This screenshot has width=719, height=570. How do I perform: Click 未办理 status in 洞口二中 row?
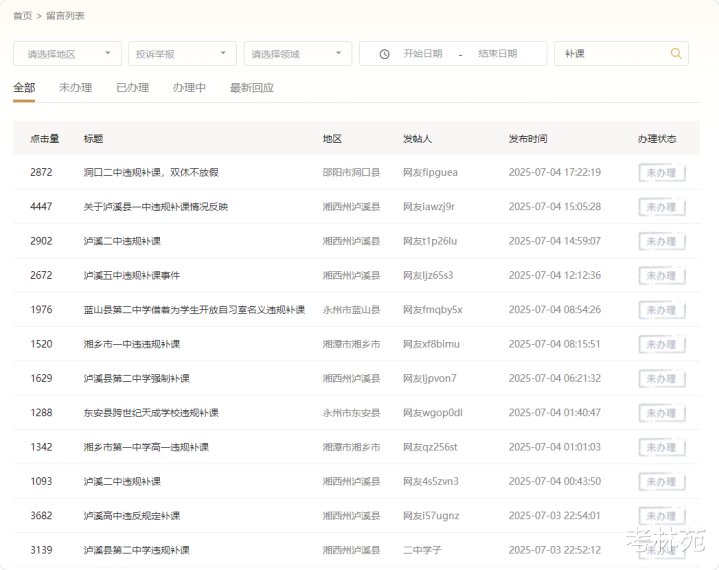(662, 173)
